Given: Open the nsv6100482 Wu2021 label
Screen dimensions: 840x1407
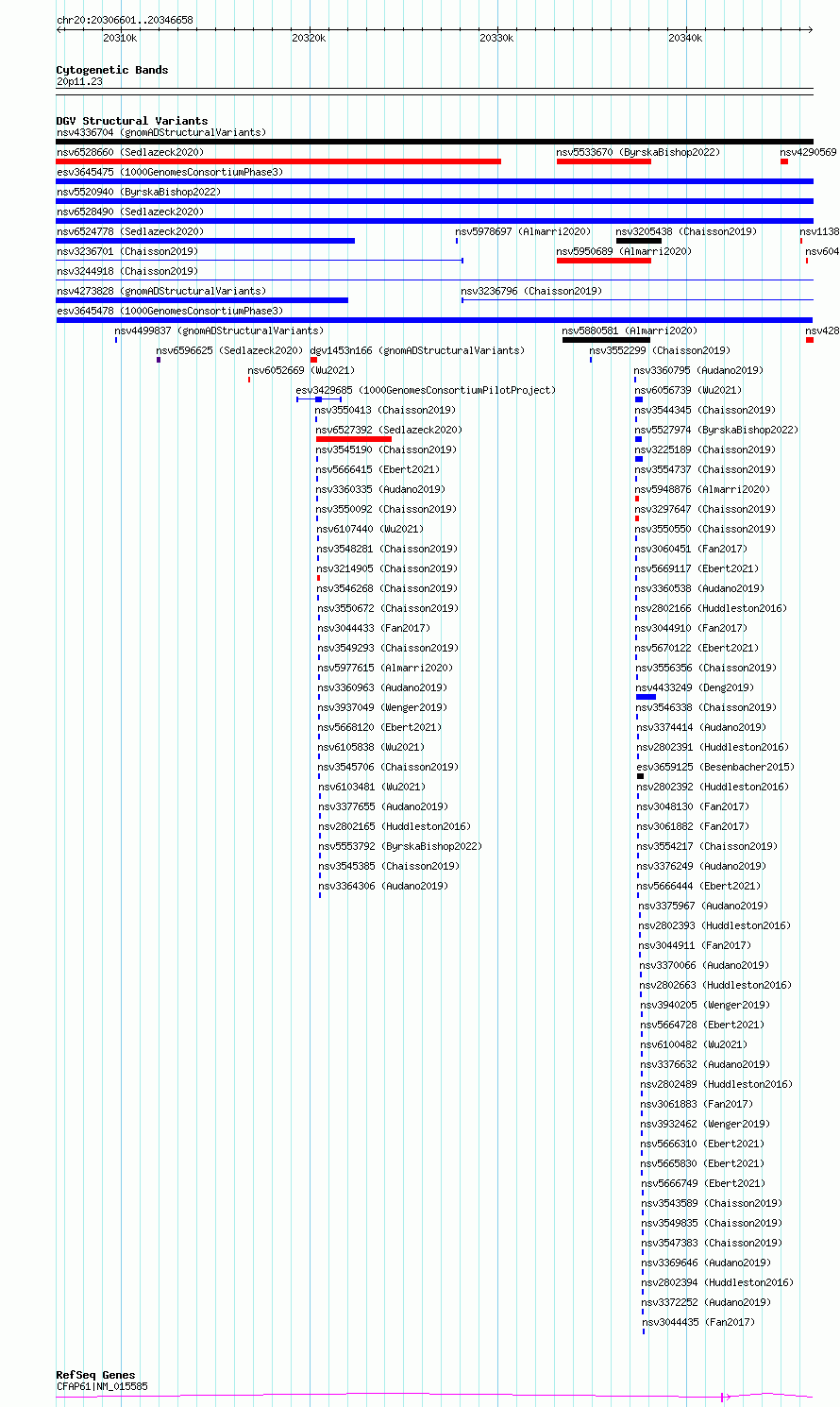Looking at the screenshot, I should (694, 1044).
